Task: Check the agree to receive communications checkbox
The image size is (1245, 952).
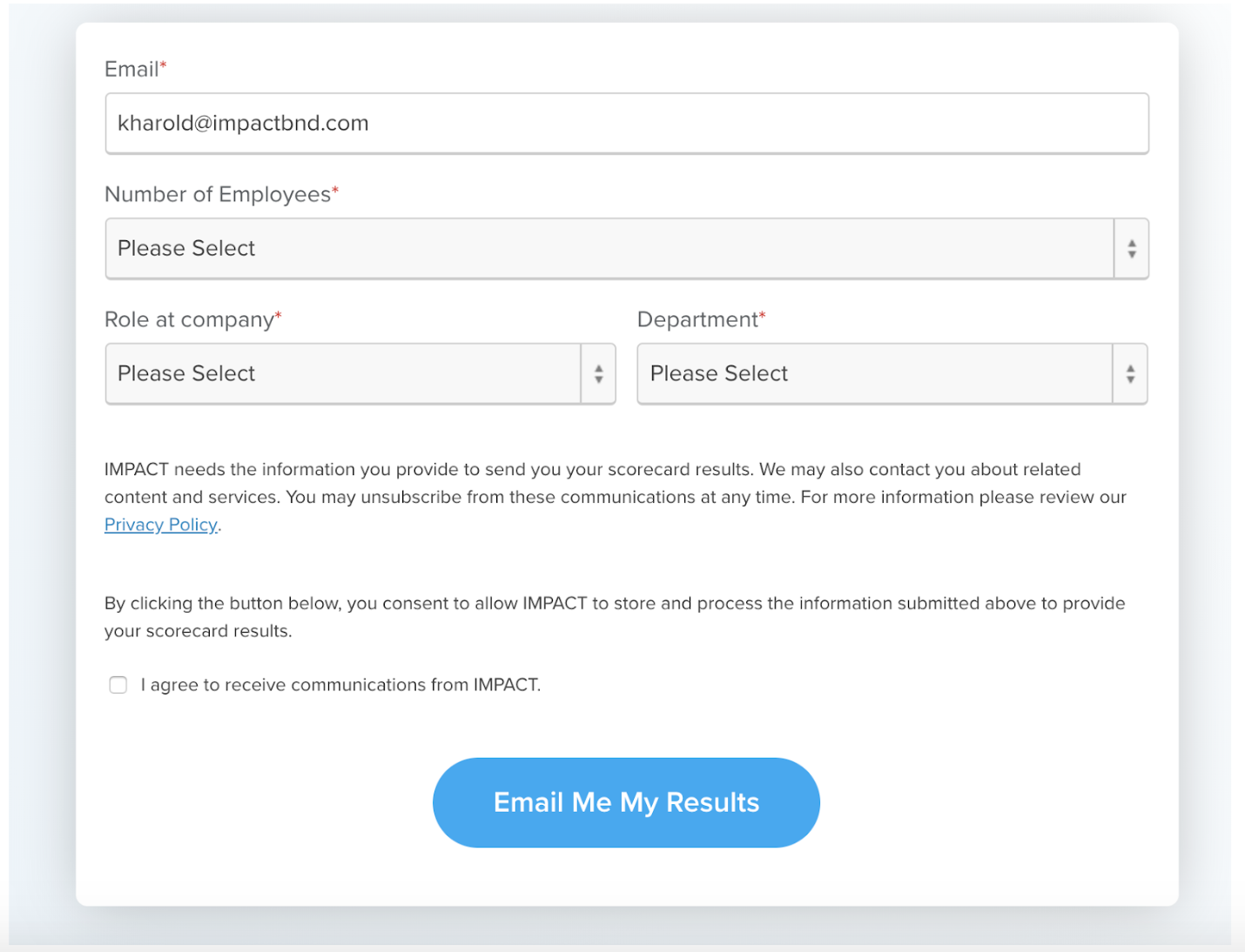Action: [118, 685]
